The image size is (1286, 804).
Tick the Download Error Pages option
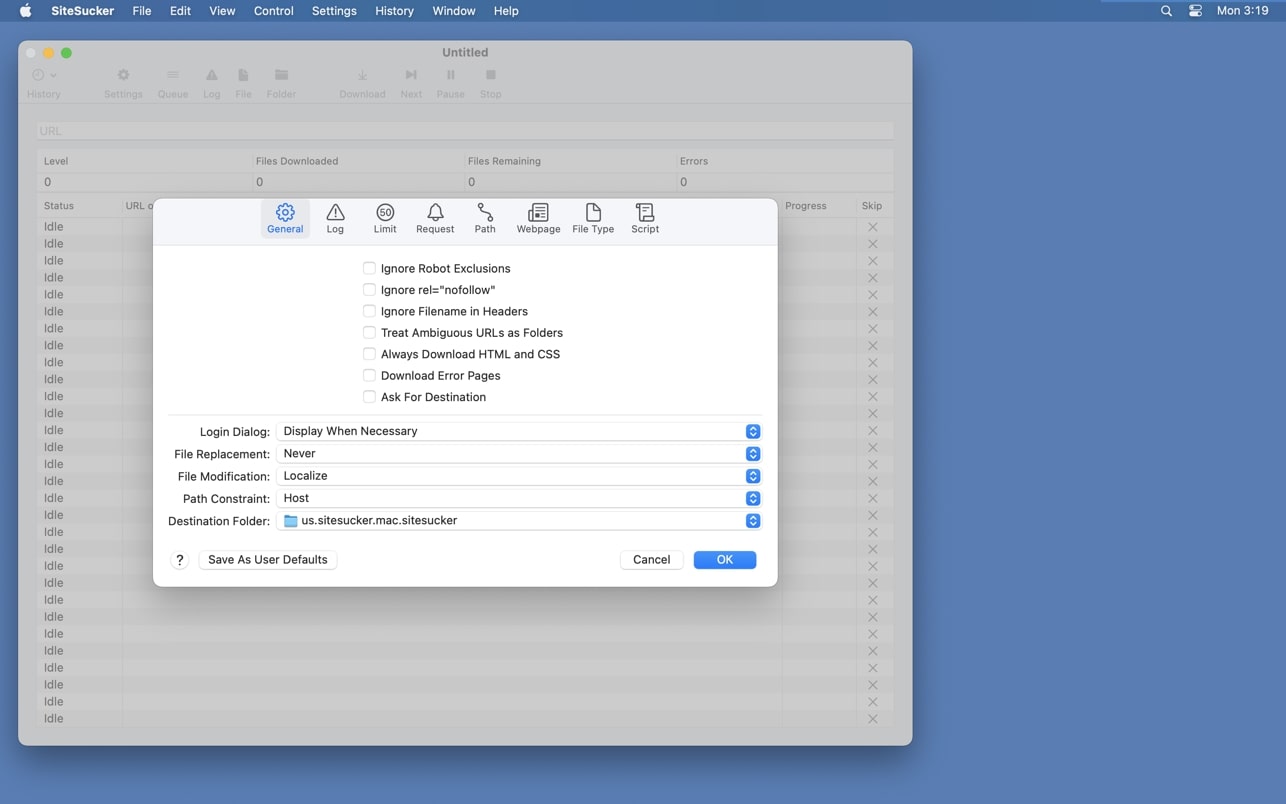(x=369, y=375)
